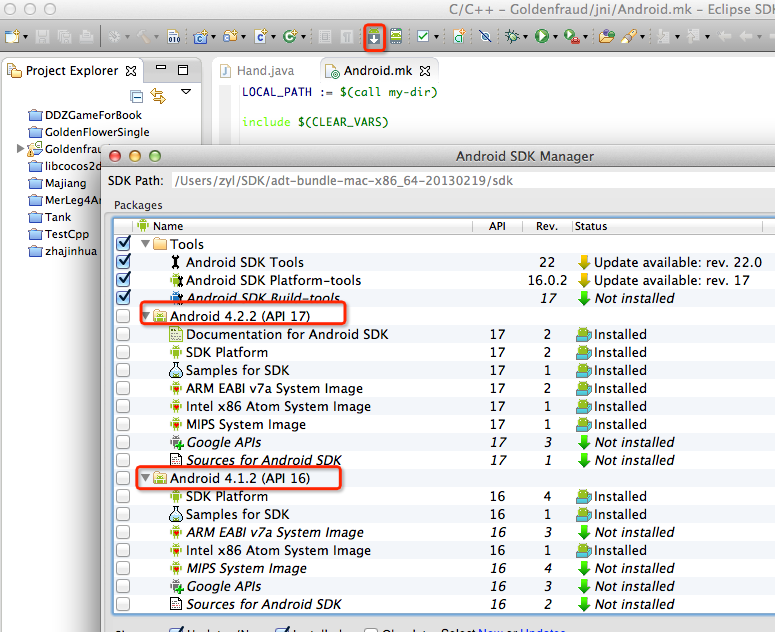Check Google APIs API 17 checkbox
The width and height of the screenshot is (775, 632).
point(123,442)
